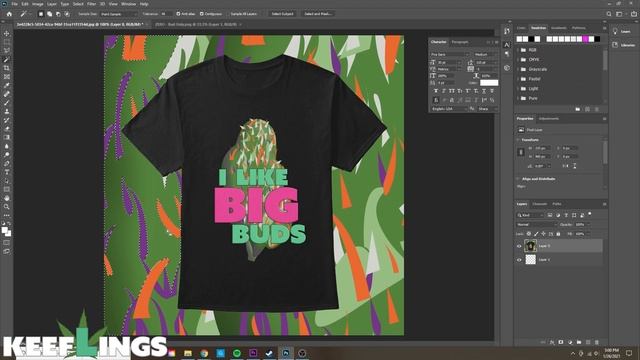Screen dimensions: 640x360
Task: Open the Sample Size dropdown
Action: pyautogui.click(x=119, y=14)
